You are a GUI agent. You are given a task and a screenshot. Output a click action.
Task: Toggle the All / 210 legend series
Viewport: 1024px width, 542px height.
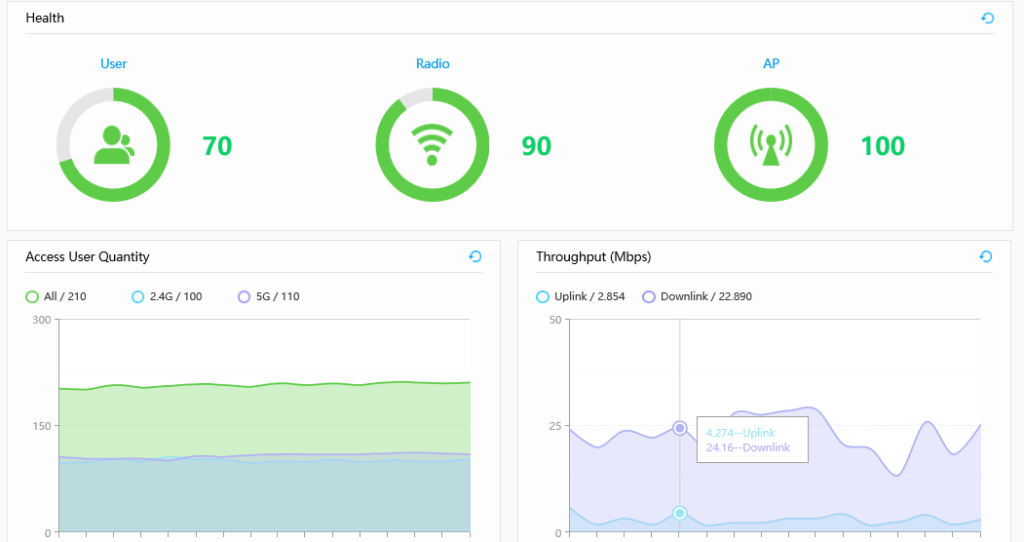(59, 297)
